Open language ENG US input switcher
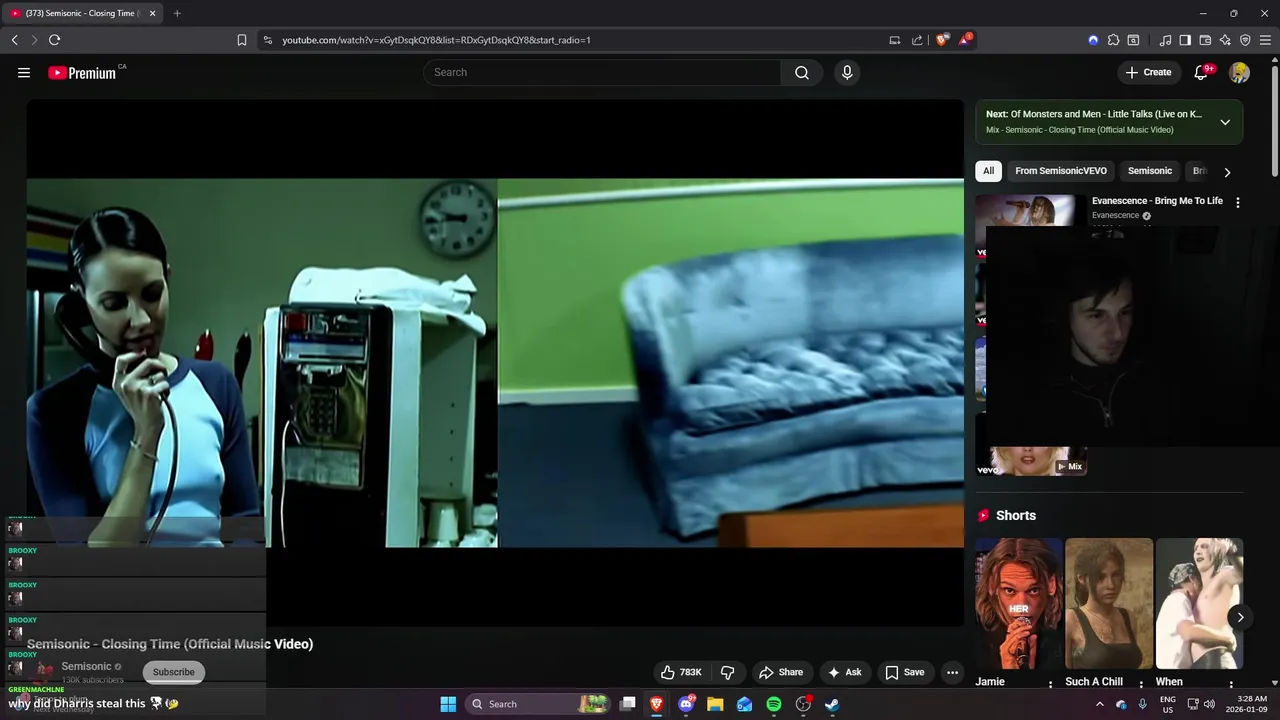 pos(1167,704)
